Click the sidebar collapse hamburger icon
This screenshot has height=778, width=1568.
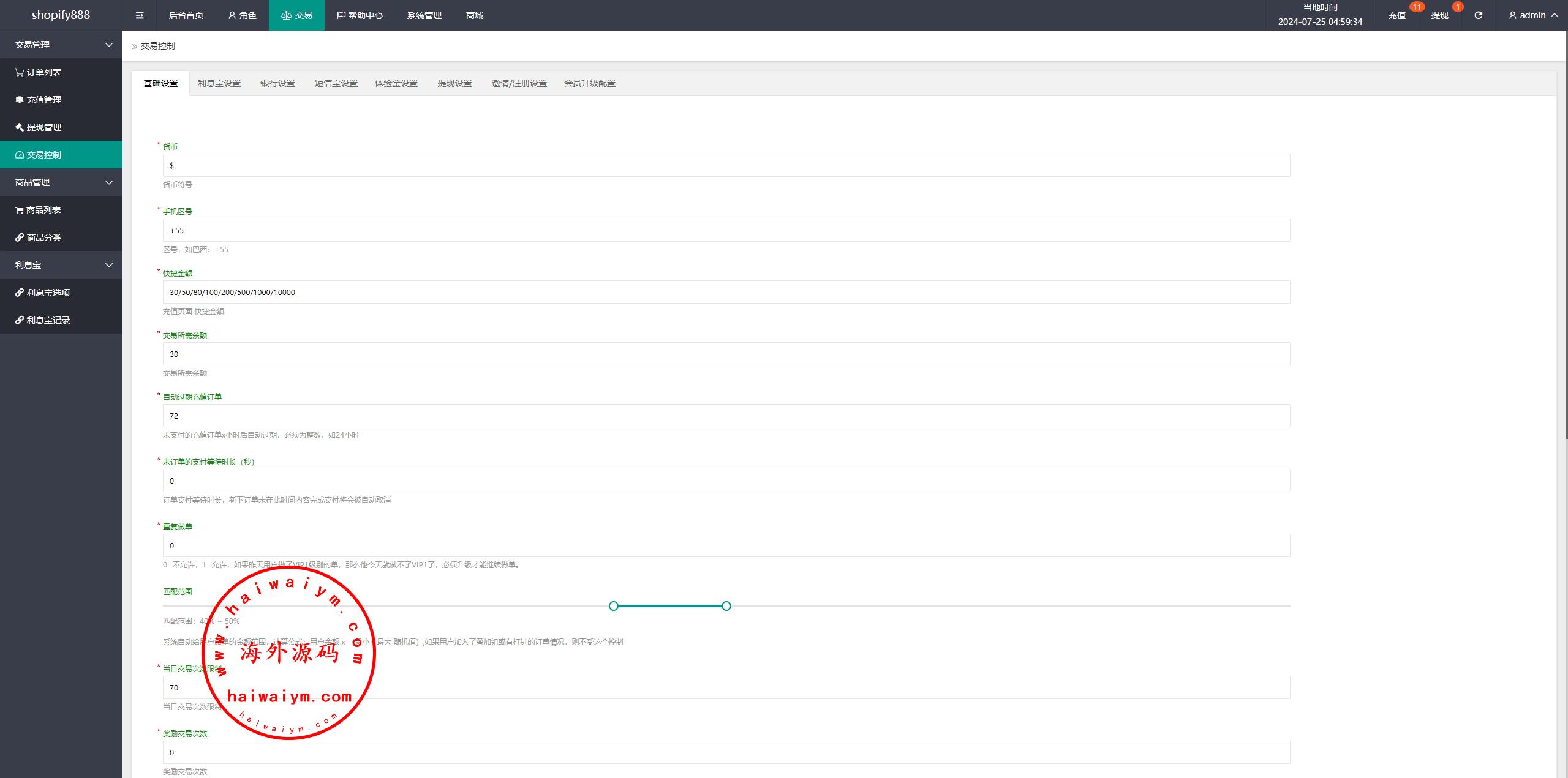tap(140, 15)
